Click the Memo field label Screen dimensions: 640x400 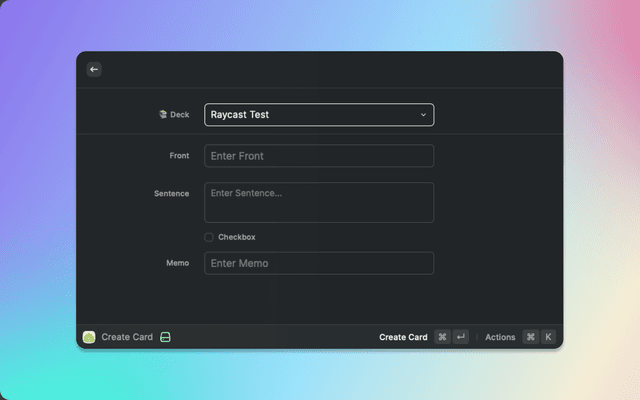[177, 263]
